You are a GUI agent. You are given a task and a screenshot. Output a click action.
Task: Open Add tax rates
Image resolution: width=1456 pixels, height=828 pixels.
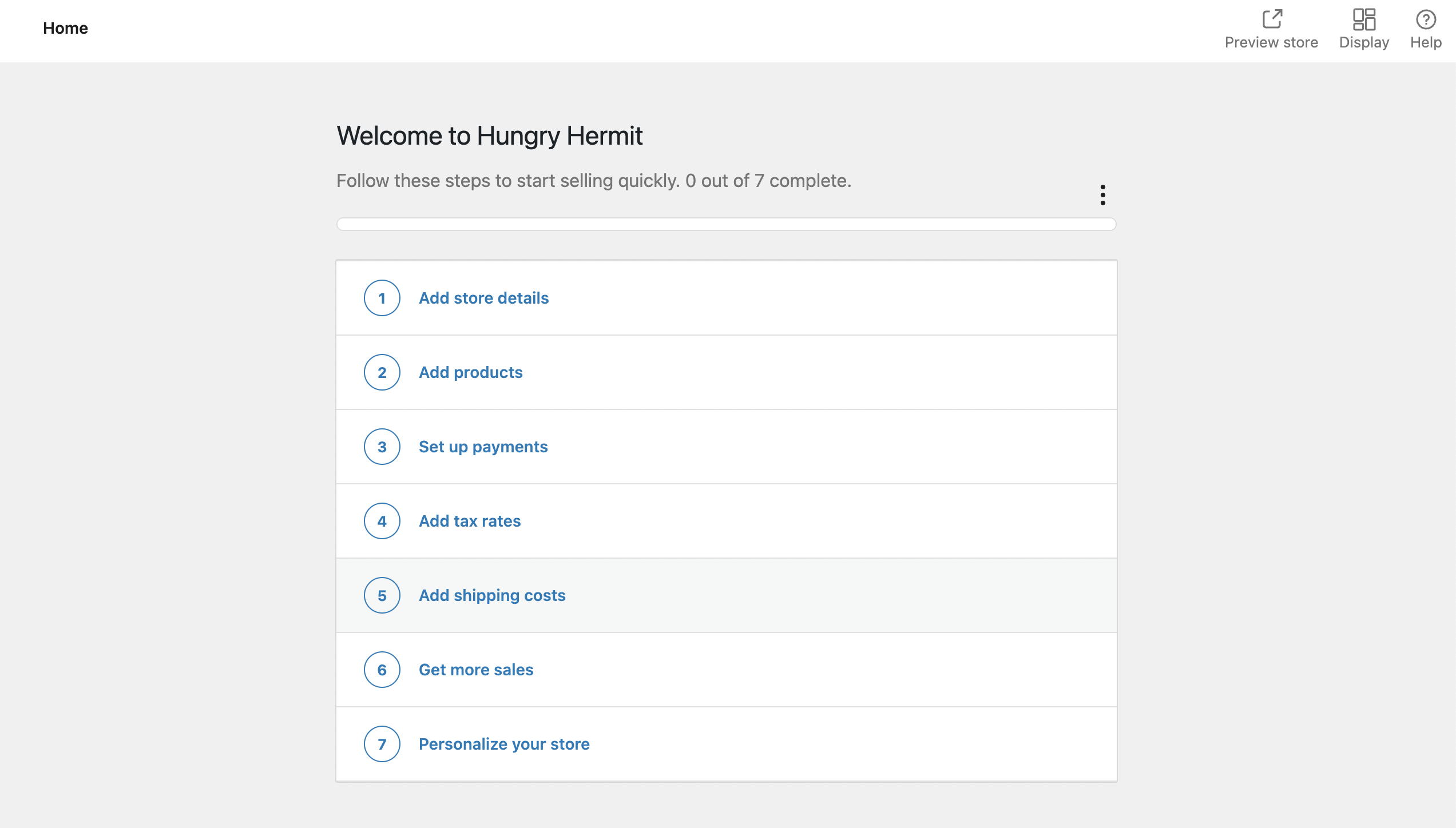(469, 521)
